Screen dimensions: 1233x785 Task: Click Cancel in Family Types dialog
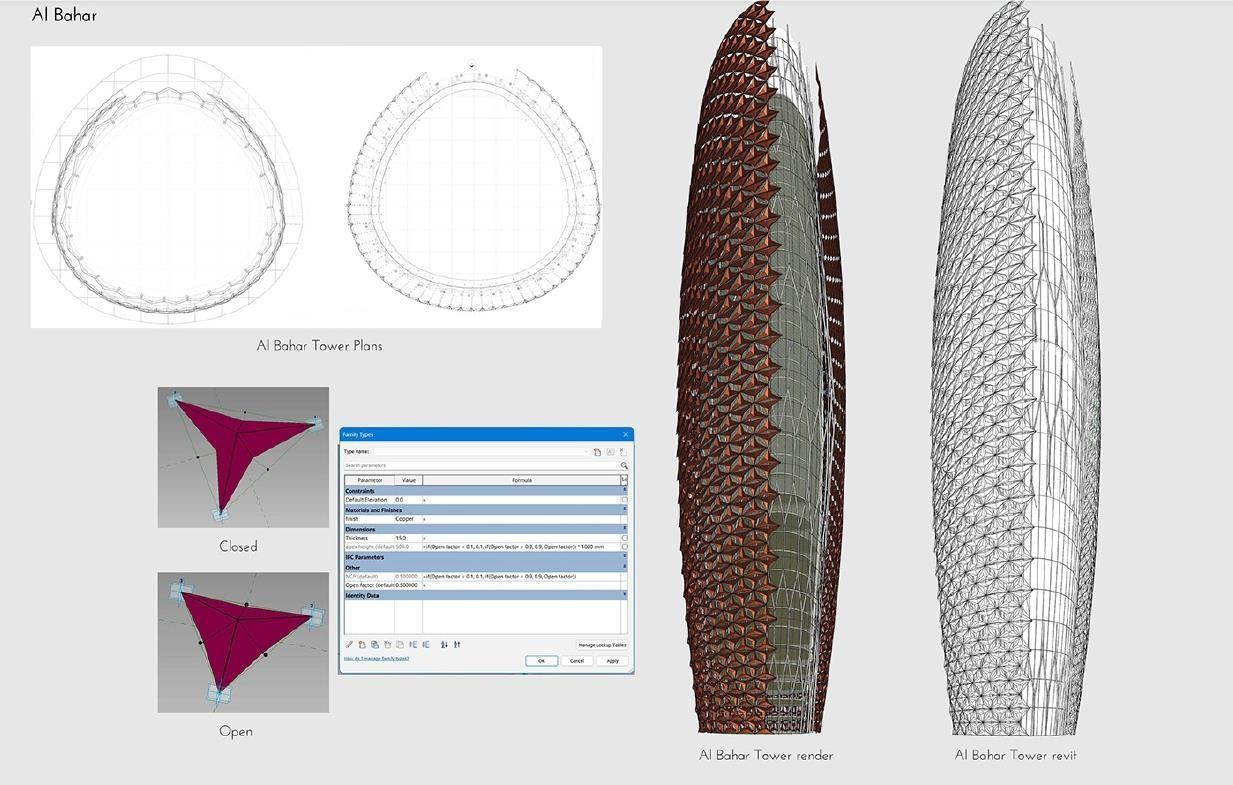pos(577,661)
